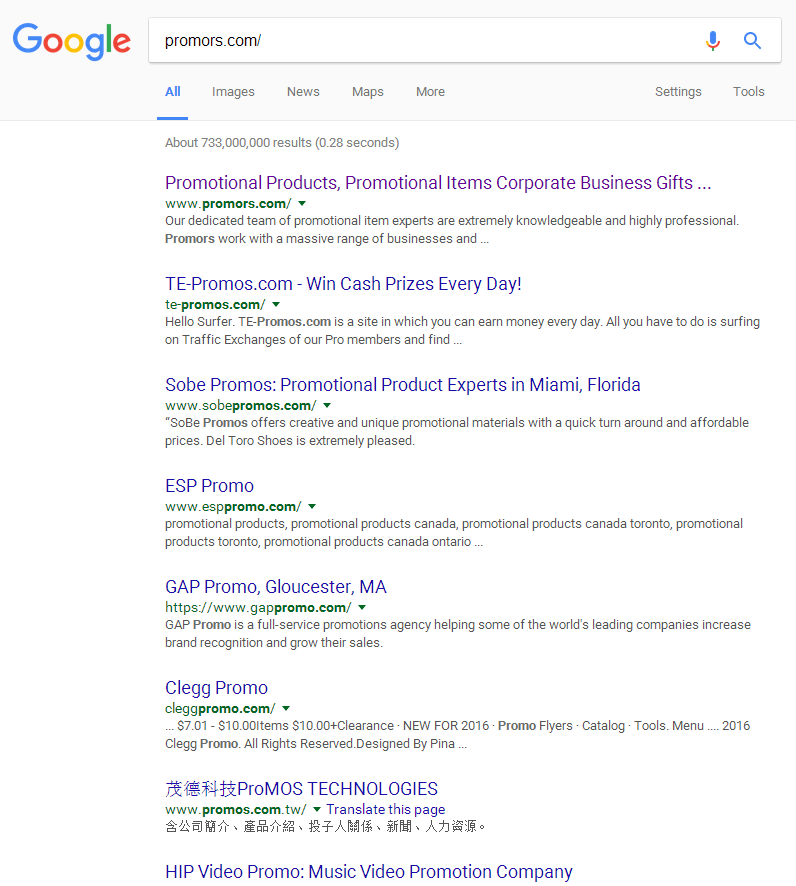
Task: Expand the dropdown arrow beside https://www.gappromo.com/
Action: [362, 607]
